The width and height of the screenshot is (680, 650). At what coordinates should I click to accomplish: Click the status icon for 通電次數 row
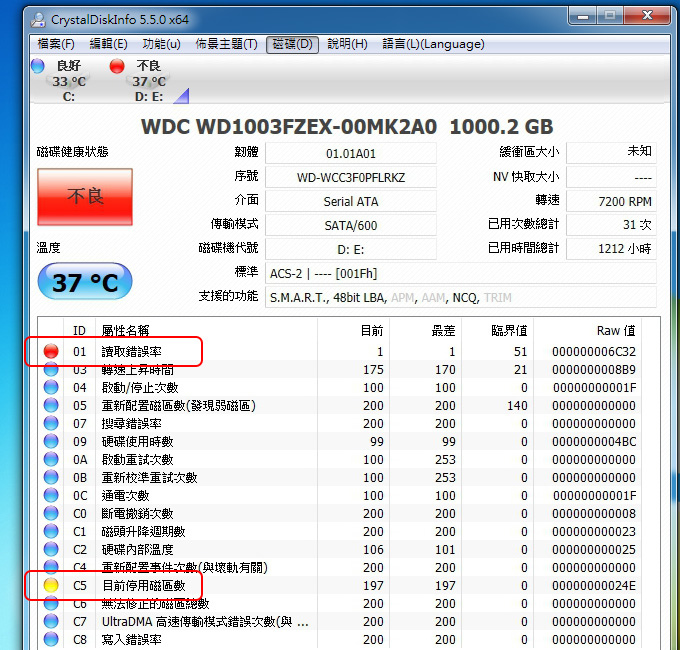(x=51, y=495)
